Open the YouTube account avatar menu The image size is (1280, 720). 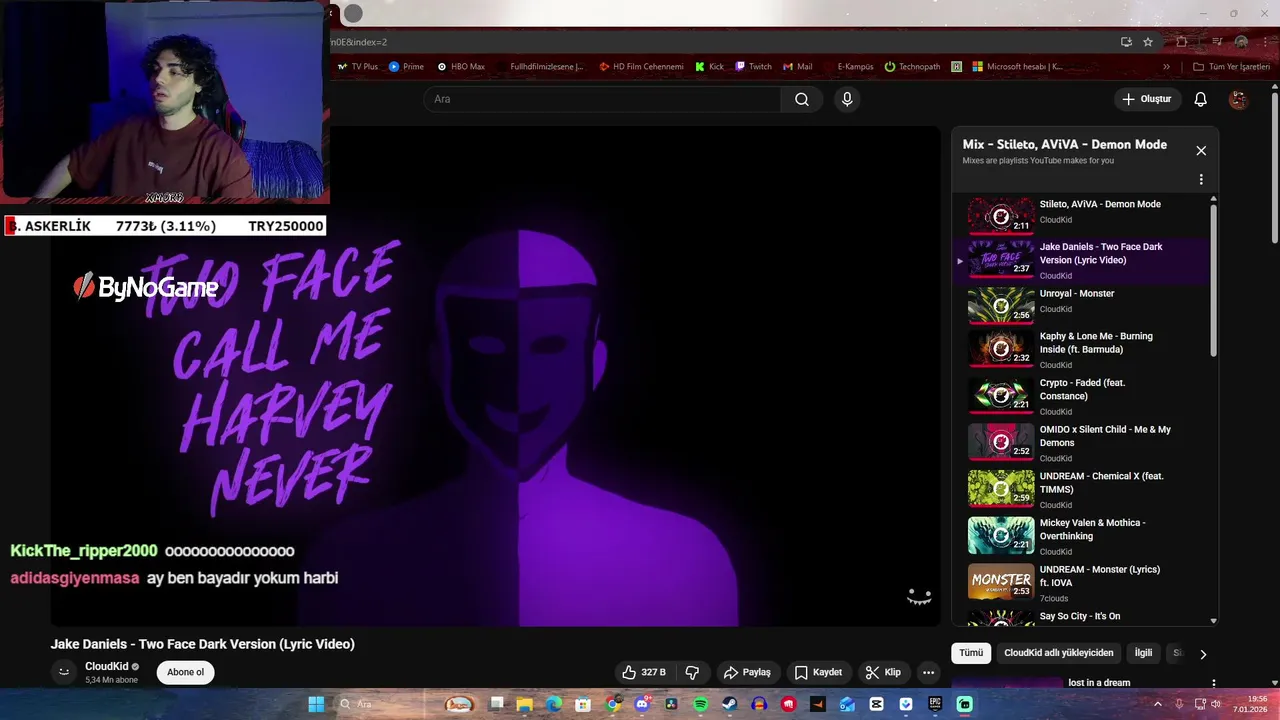[1238, 99]
